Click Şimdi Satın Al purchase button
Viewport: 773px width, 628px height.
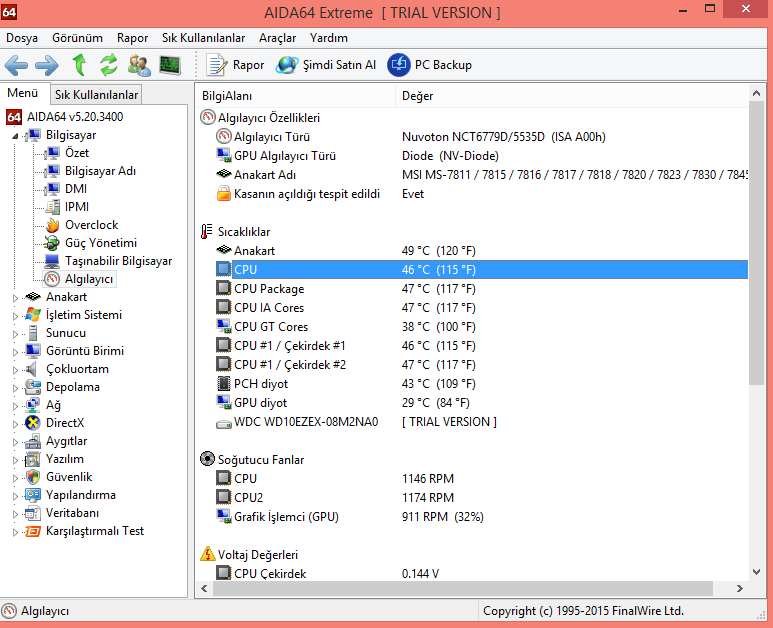click(326, 65)
